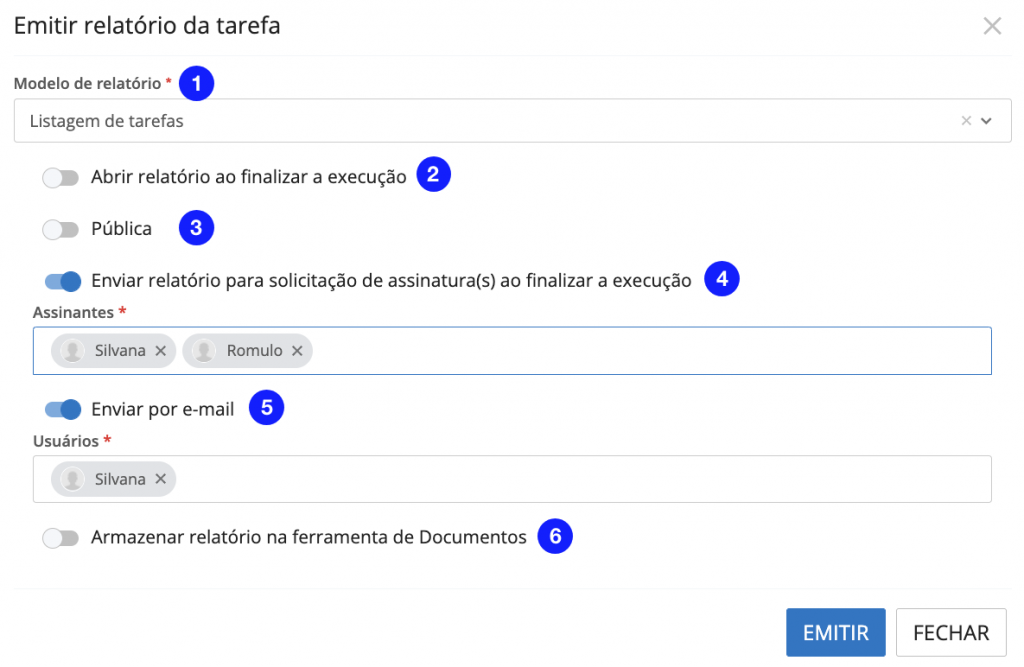Remove Silvana from Usuários field
Viewport: 1024px width, 667px height.
[161, 479]
